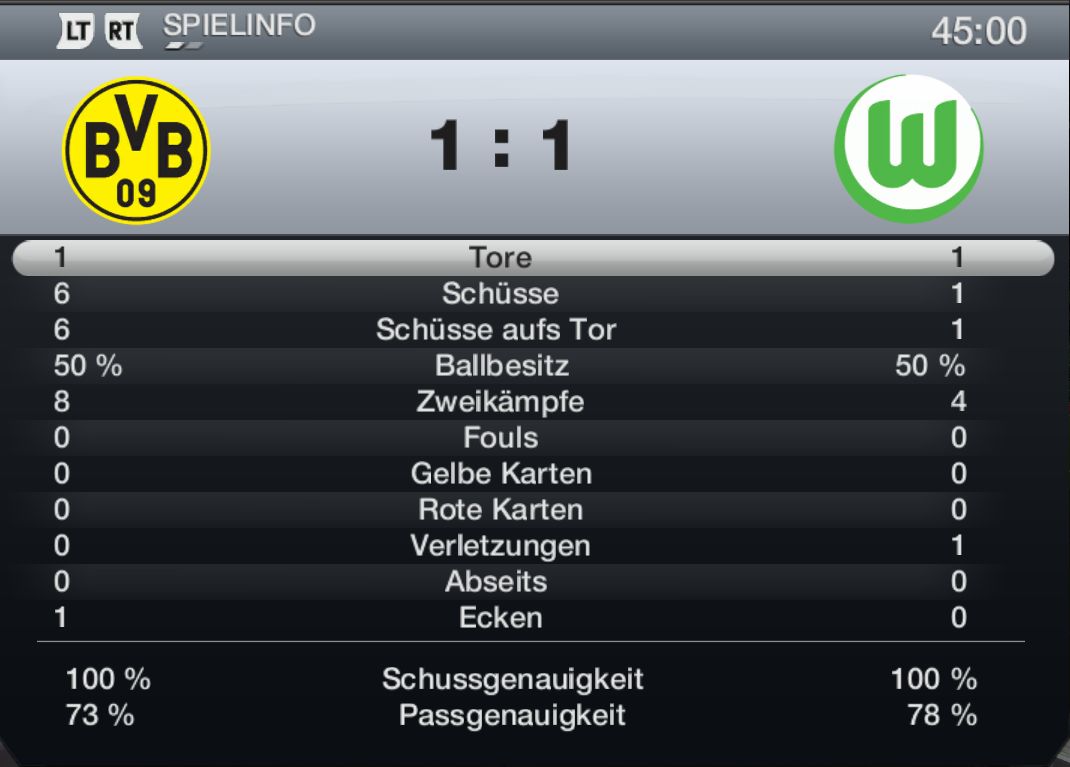
Task: Click the Borussia Dortmund BVB 09 crest
Action: tap(136, 151)
